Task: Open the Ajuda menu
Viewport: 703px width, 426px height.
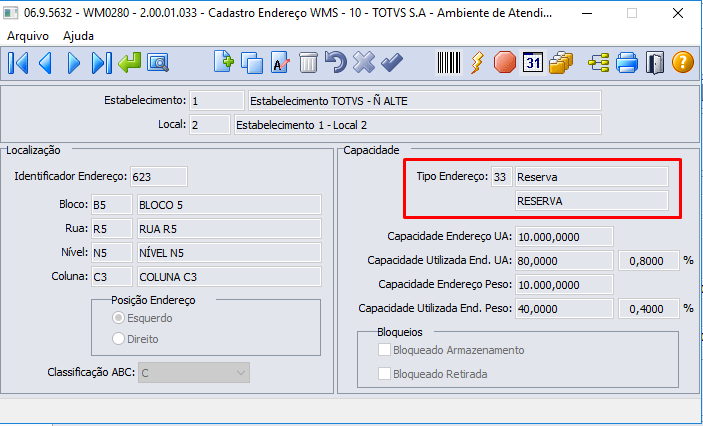Action: 78,36
